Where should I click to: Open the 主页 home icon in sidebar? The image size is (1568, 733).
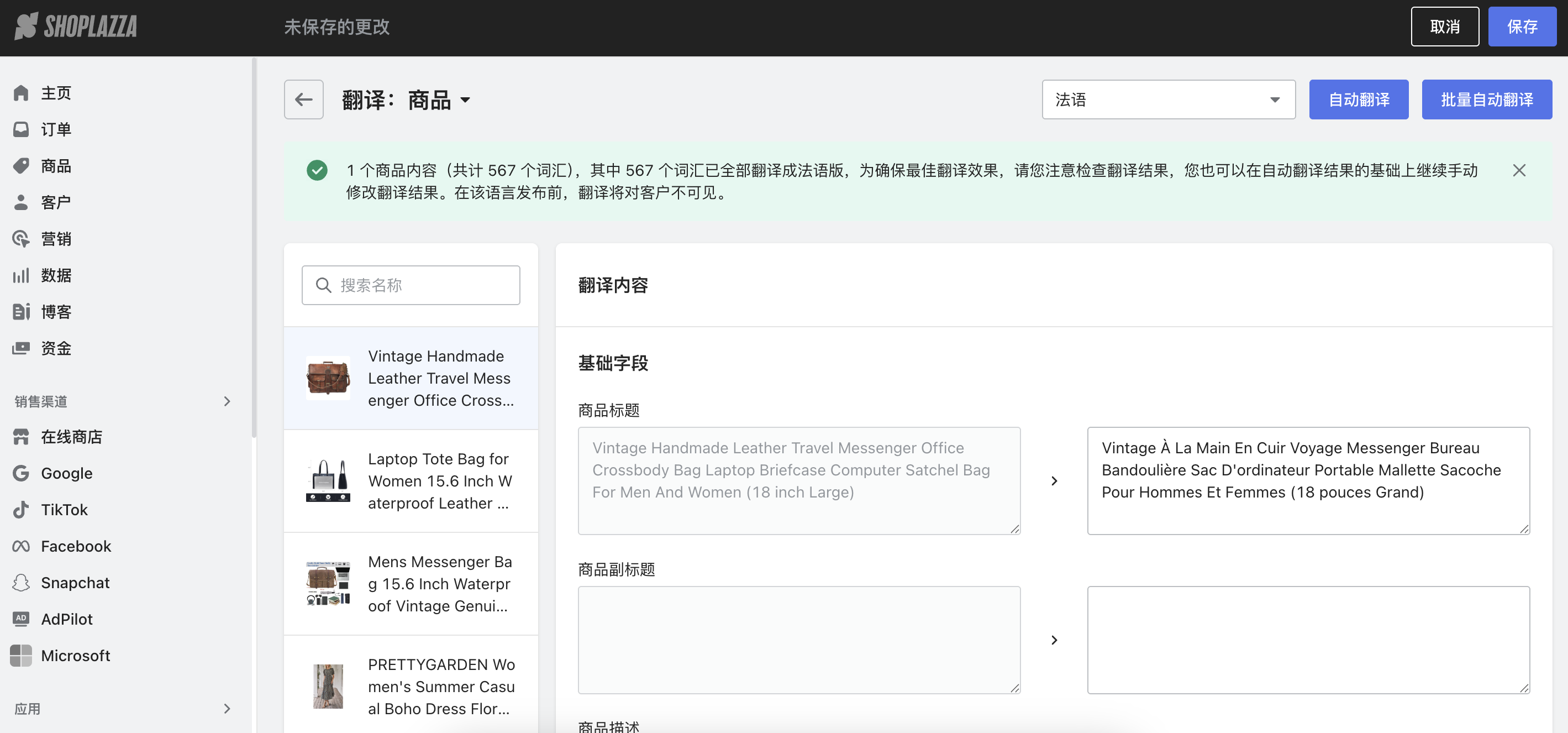click(x=22, y=92)
